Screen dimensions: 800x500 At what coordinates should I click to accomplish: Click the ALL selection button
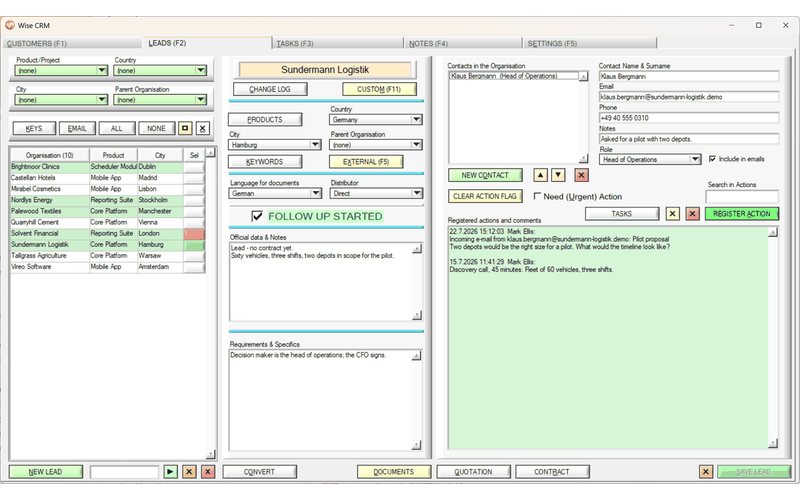tap(117, 128)
